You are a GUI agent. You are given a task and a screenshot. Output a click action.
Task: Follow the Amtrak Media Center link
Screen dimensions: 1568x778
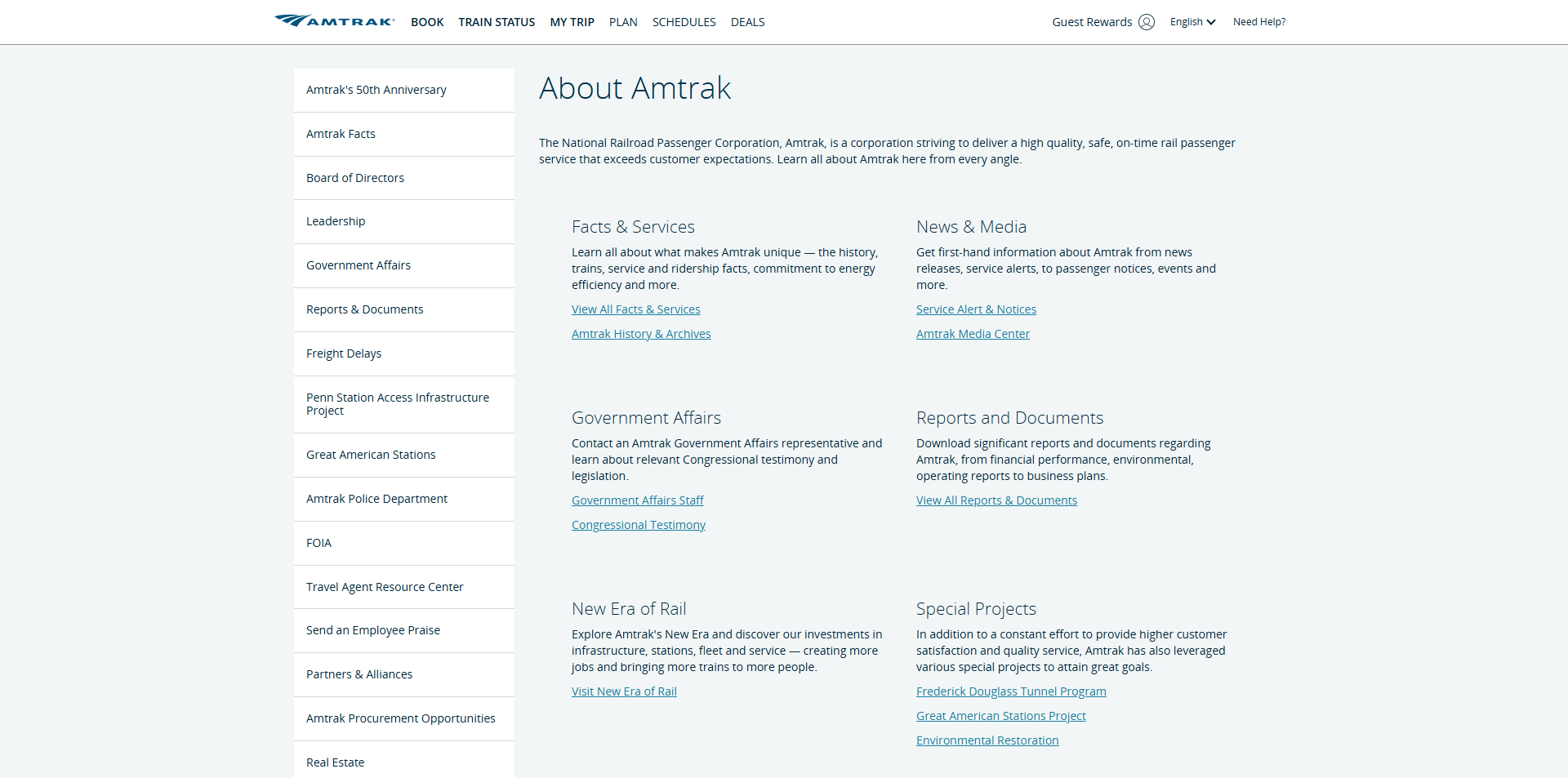pos(973,334)
